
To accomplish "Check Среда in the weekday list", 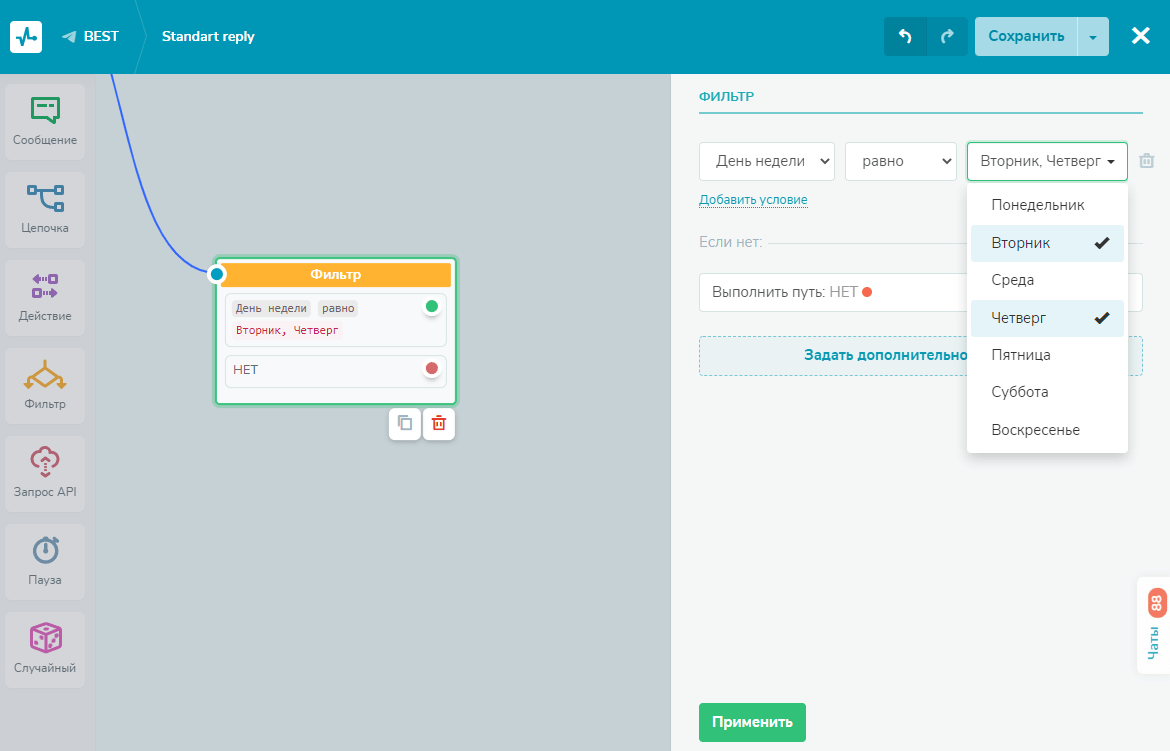I will click(1047, 280).
